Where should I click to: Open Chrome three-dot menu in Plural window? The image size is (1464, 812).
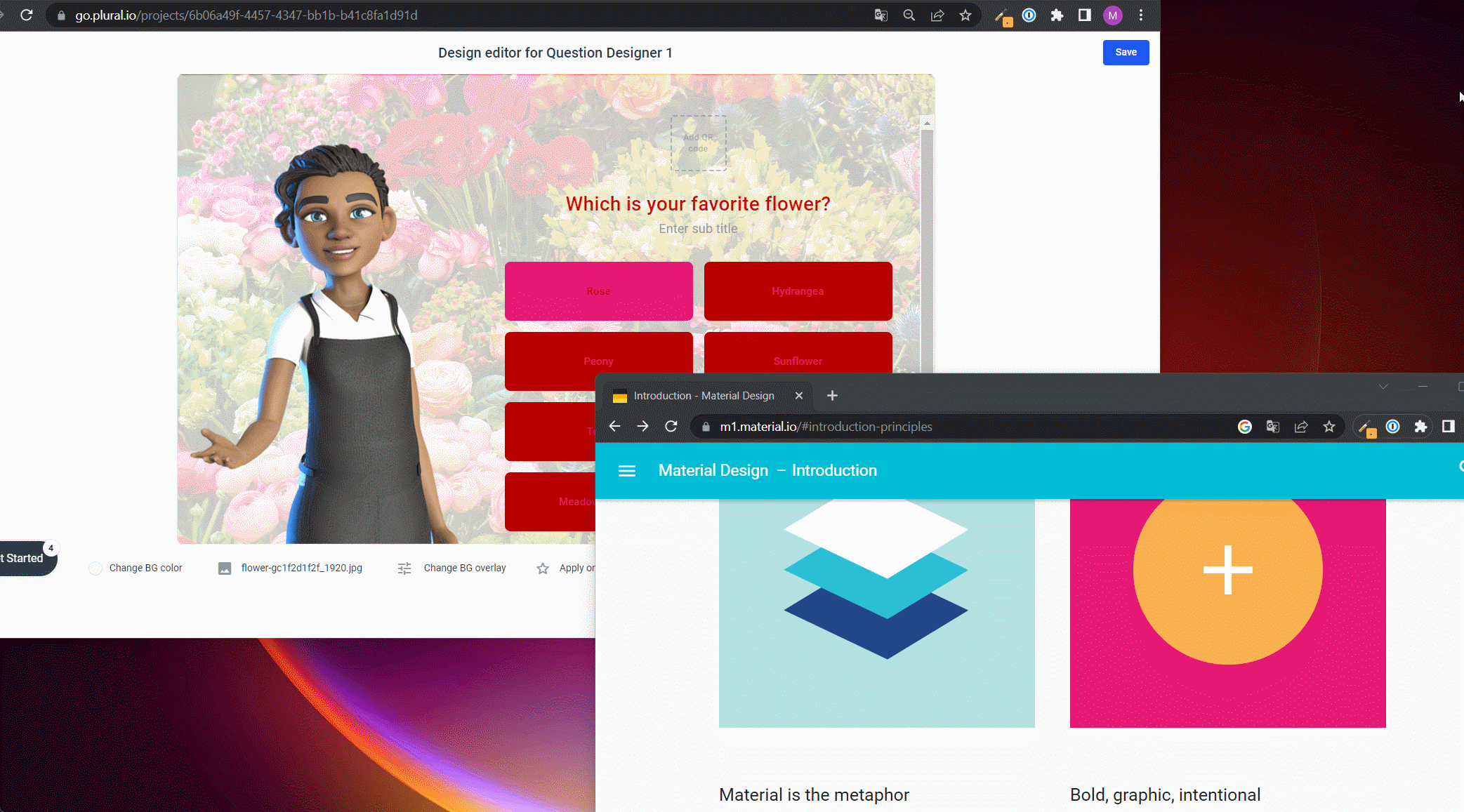pyautogui.click(x=1141, y=15)
